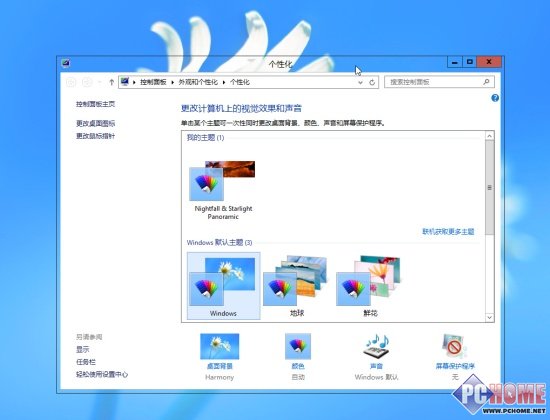Viewport: 550px width, 420px height.
Task: Open 任务栏 under see also
Action: click(x=86, y=362)
